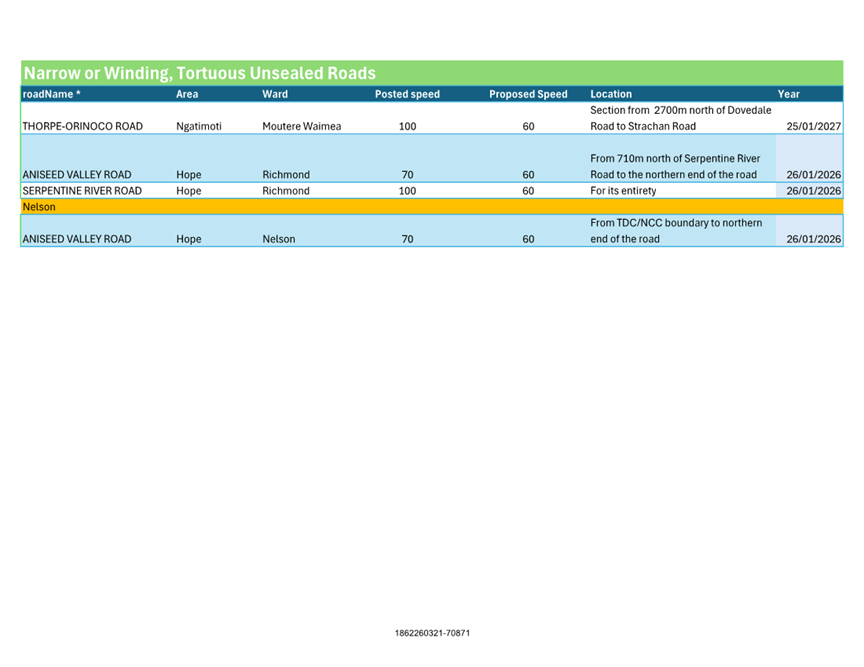Click proposed speed 60 for Thorpe-Orinoco Road

coord(528,126)
